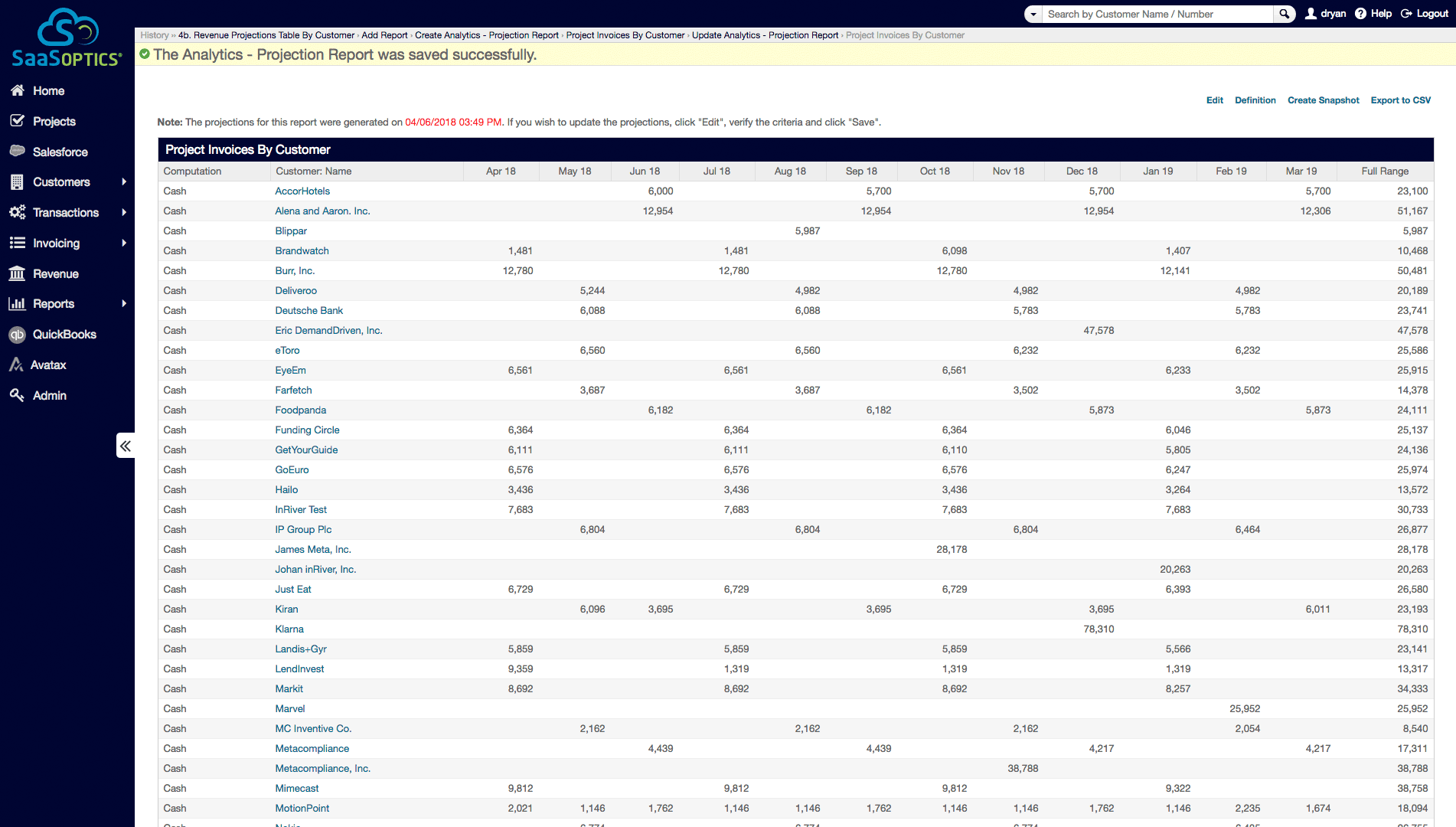
Task: Open the Klarna customer link
Action: [289, 629]
